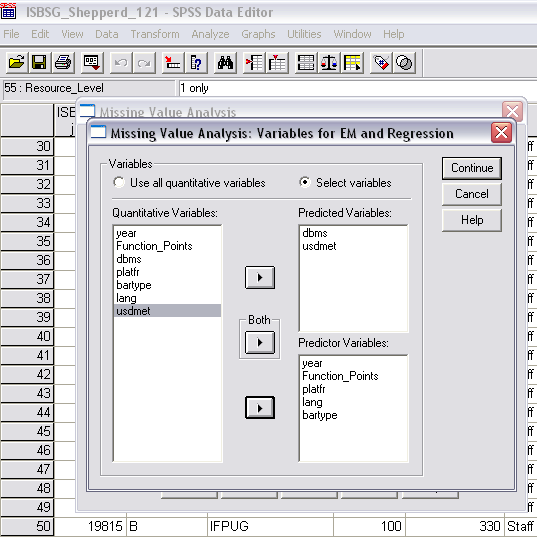This screenshot has height=537, width=537.
Task: Click arrow to move into Predictor Variables
Action: [260, 408]
